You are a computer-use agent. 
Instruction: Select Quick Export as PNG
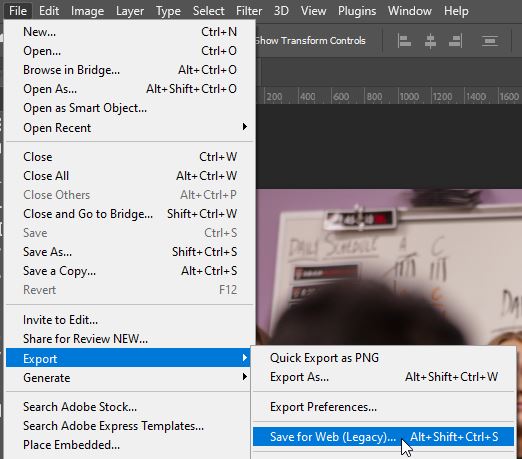tap(383, 358)
